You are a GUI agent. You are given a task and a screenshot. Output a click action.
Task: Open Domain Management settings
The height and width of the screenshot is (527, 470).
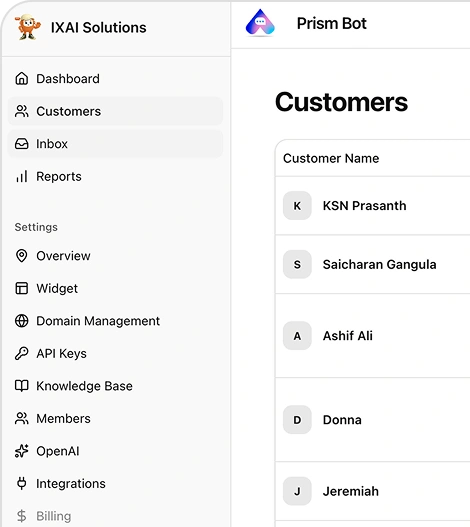click(x=115, y=321)
